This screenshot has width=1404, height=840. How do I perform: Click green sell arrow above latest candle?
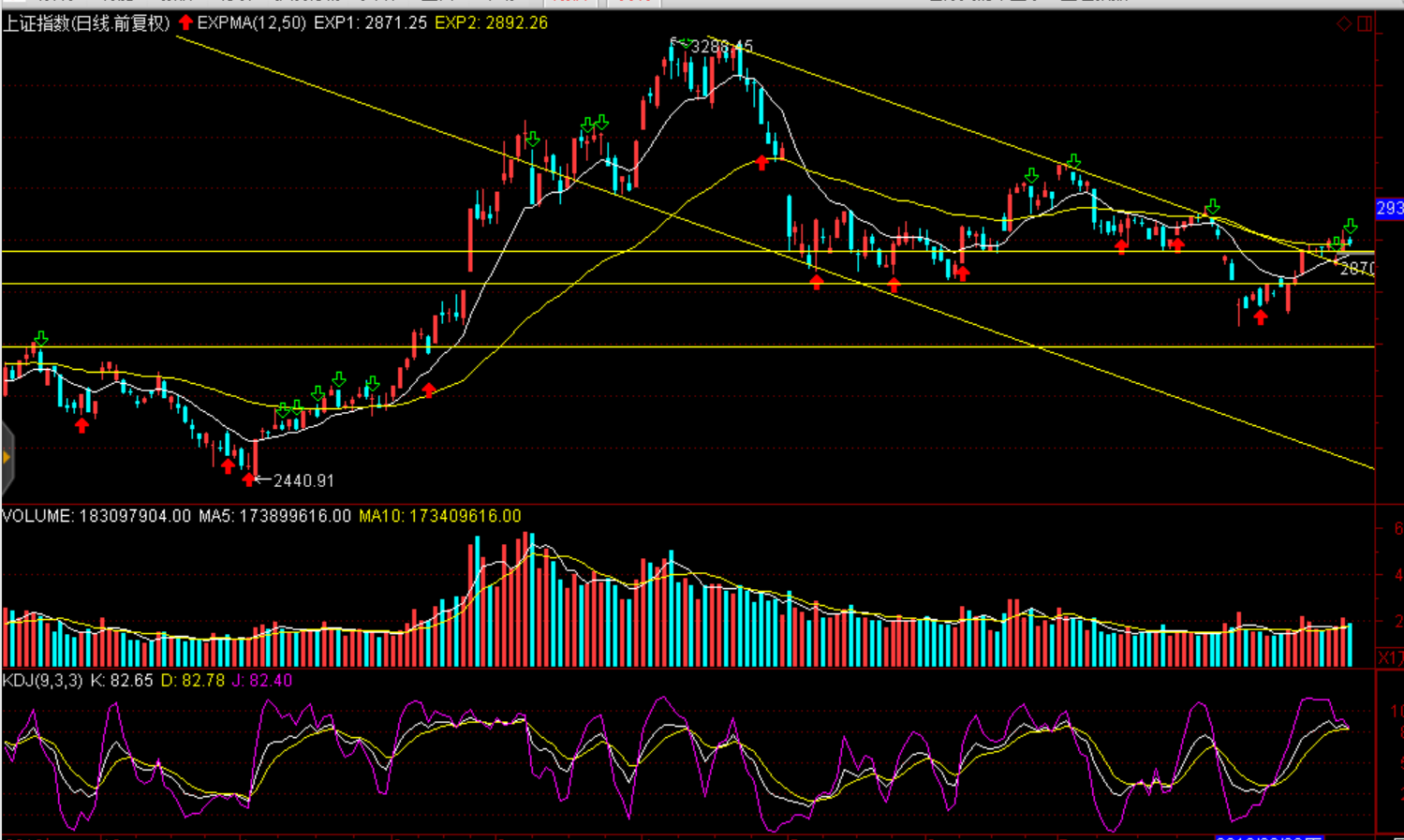pyautogui.click(x=1350, y=227)
